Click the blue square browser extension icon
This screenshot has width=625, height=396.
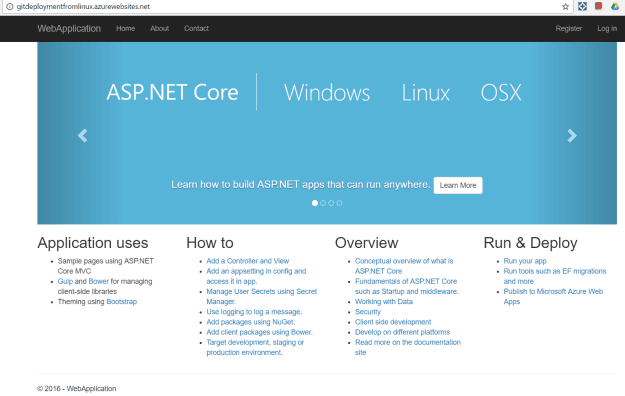tap(582, 6)
